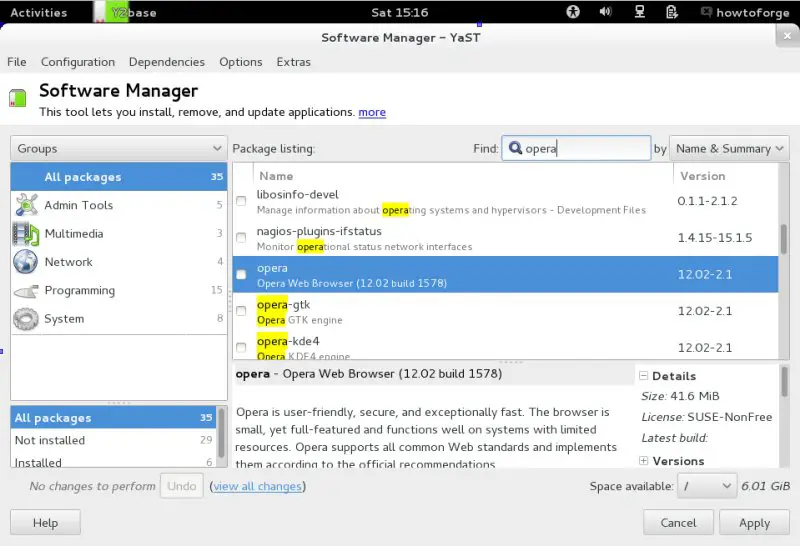Click the version 12.02-2.1 of opera
The image size is (800, 546).
[x=705, y=275]
